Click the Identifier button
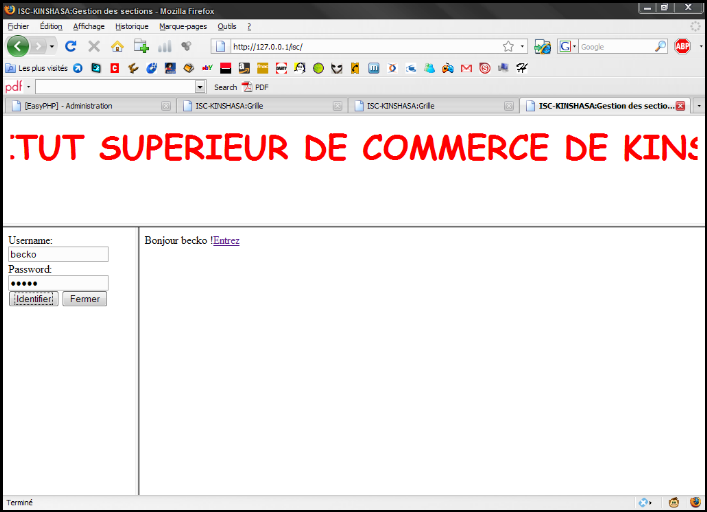The image size is (707, 512). tap(34, 299)
